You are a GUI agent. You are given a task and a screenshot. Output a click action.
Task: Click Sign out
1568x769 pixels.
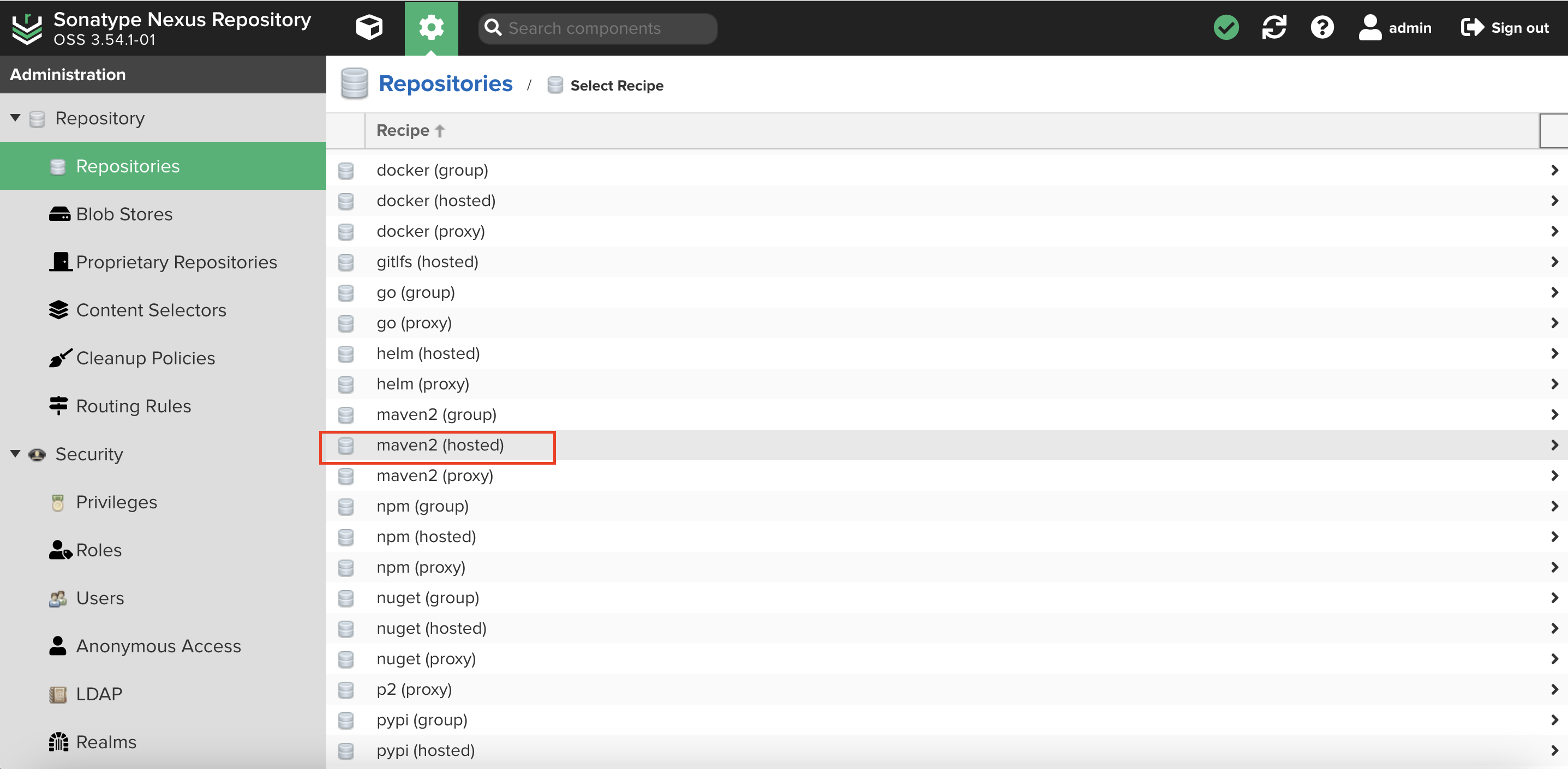tap(1505, 28)
